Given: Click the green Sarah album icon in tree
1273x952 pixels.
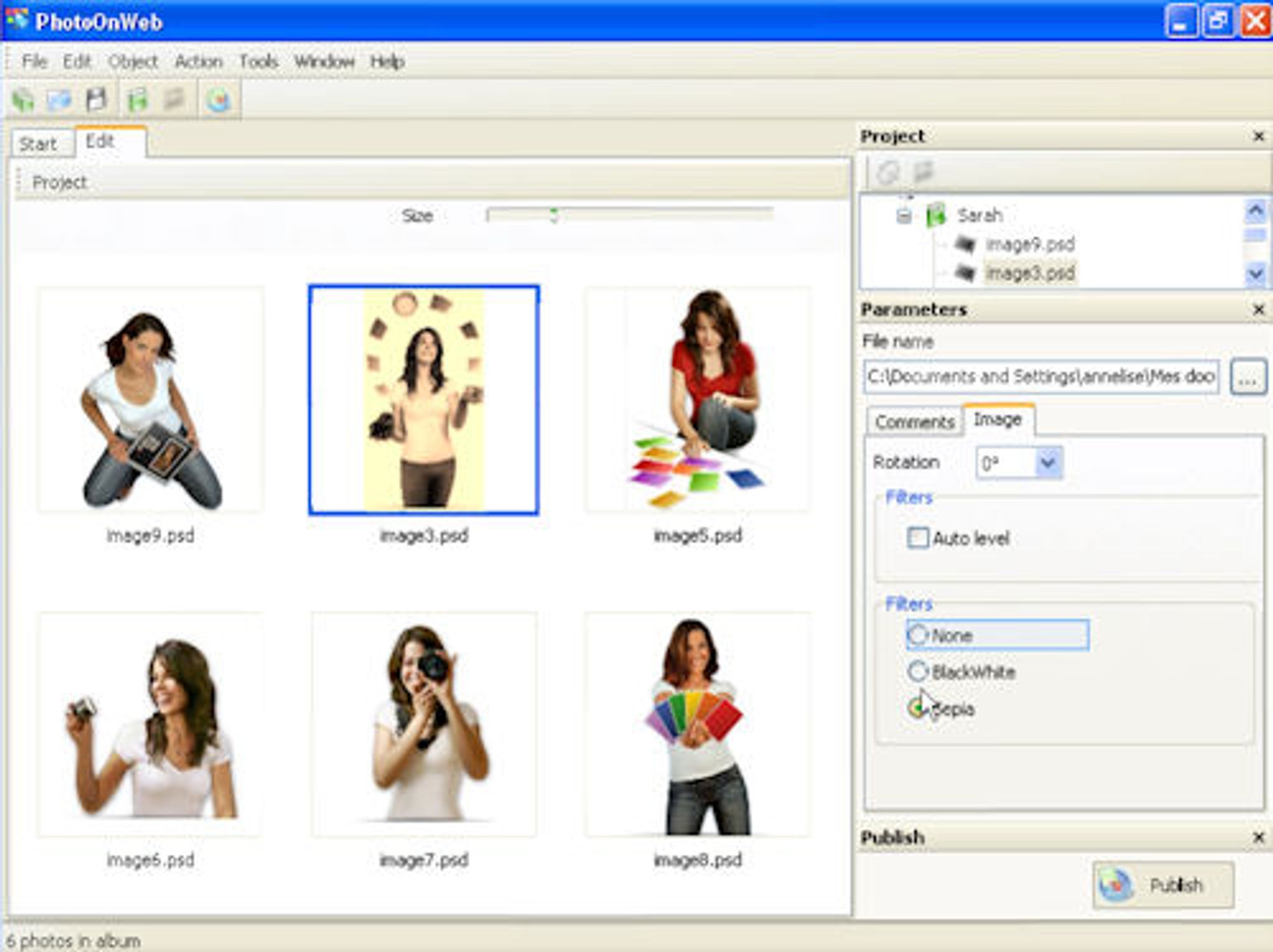Looking at the screenshot, I should 936,215.
